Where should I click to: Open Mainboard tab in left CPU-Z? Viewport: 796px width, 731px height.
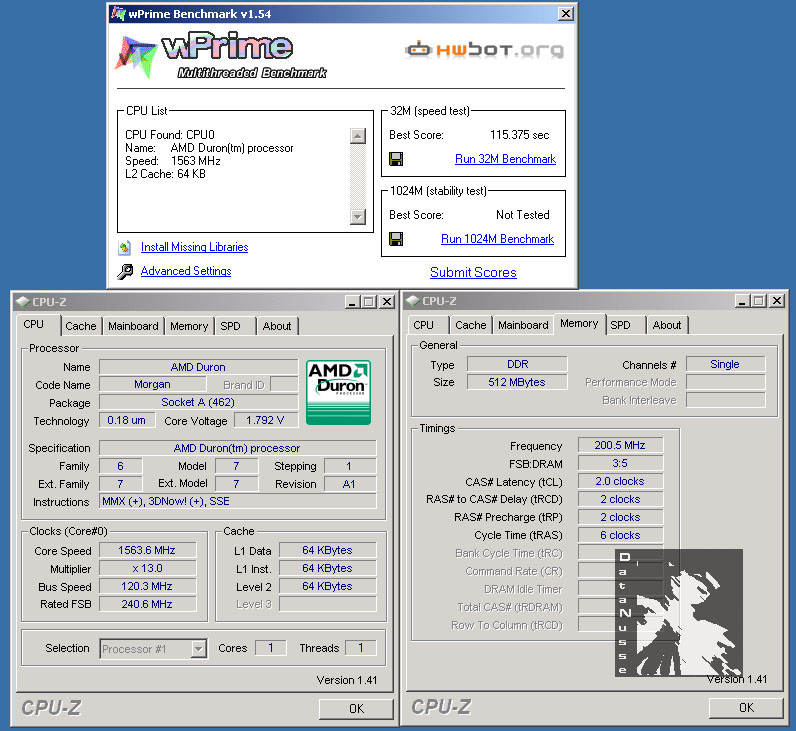[133, 326]
